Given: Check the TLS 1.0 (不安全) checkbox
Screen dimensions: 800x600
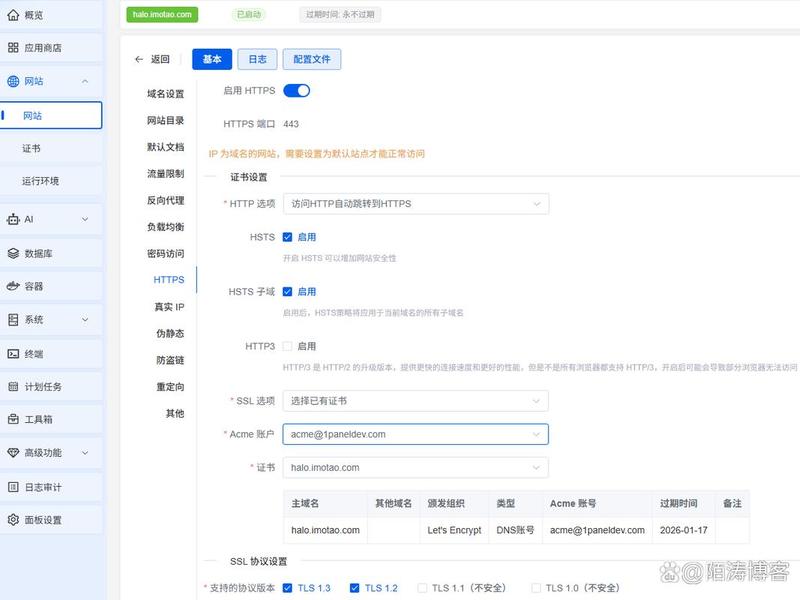Looking at the screenshot, I should [x=536, y=588].
